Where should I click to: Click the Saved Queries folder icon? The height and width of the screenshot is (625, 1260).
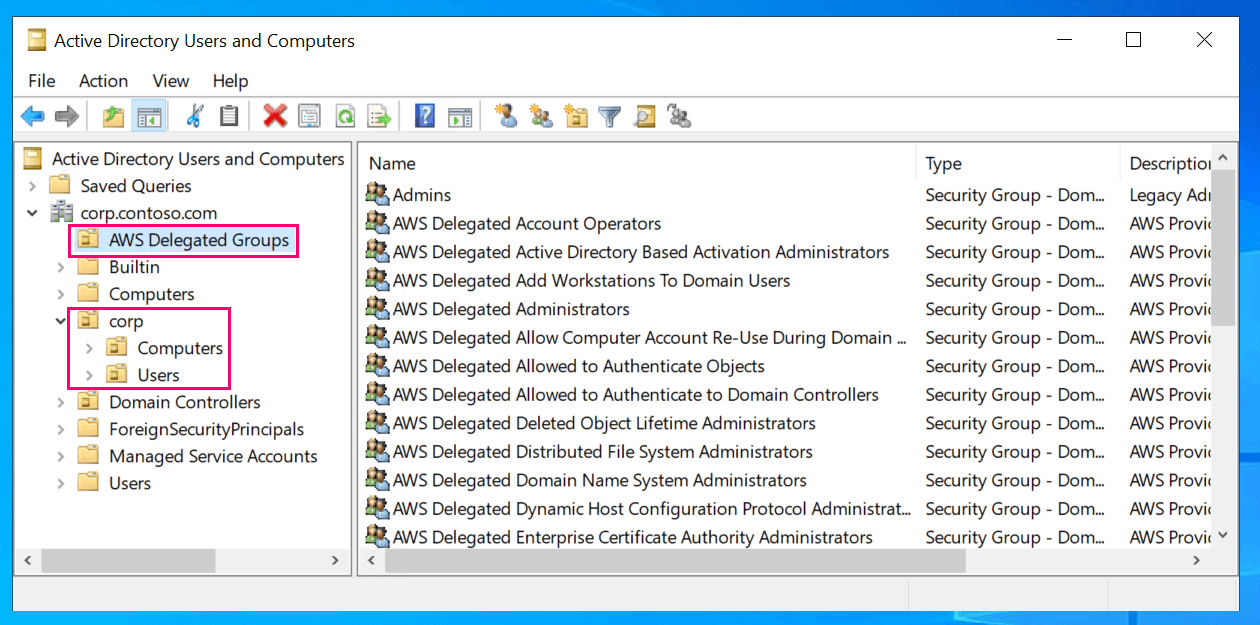(61, 186)
